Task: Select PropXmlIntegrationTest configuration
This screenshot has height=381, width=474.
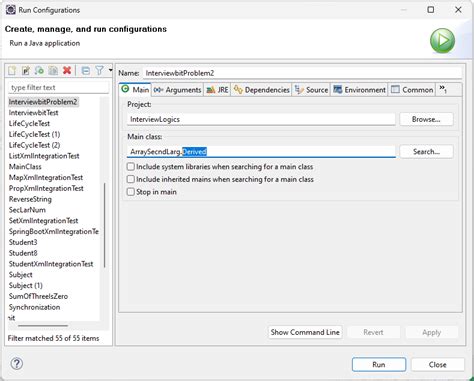Action: [x=46, y=188]
